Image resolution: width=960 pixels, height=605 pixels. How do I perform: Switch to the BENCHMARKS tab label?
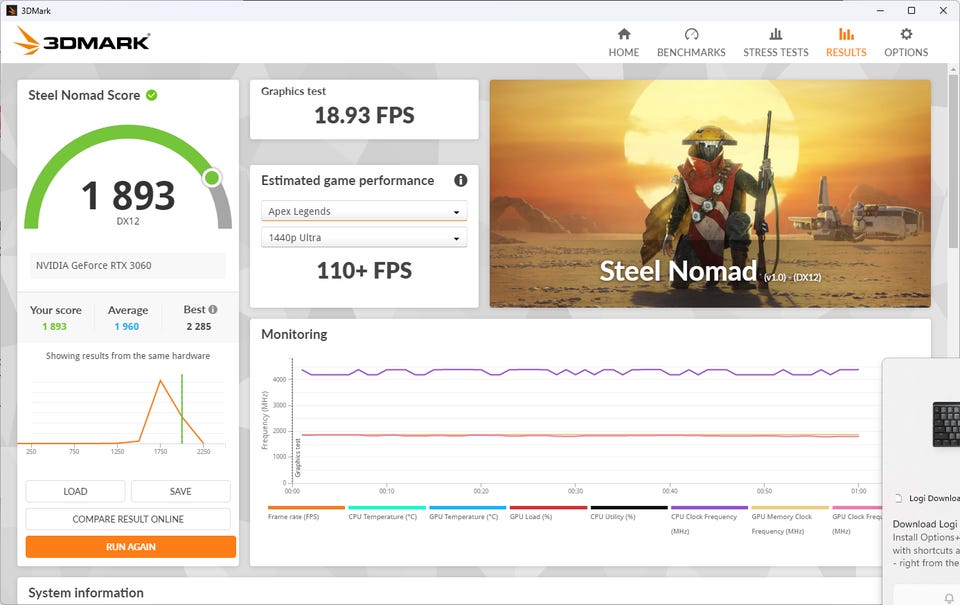click(x=691, y=52)
